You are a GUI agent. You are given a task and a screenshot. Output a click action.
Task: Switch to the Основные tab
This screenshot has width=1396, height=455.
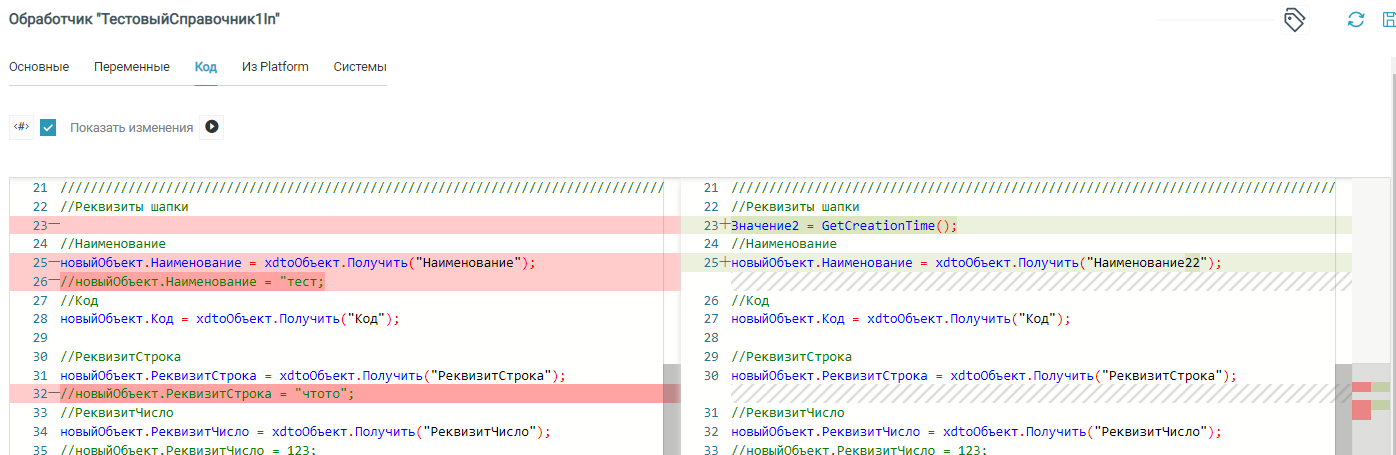pyautogui.click(x=39, y=67)
